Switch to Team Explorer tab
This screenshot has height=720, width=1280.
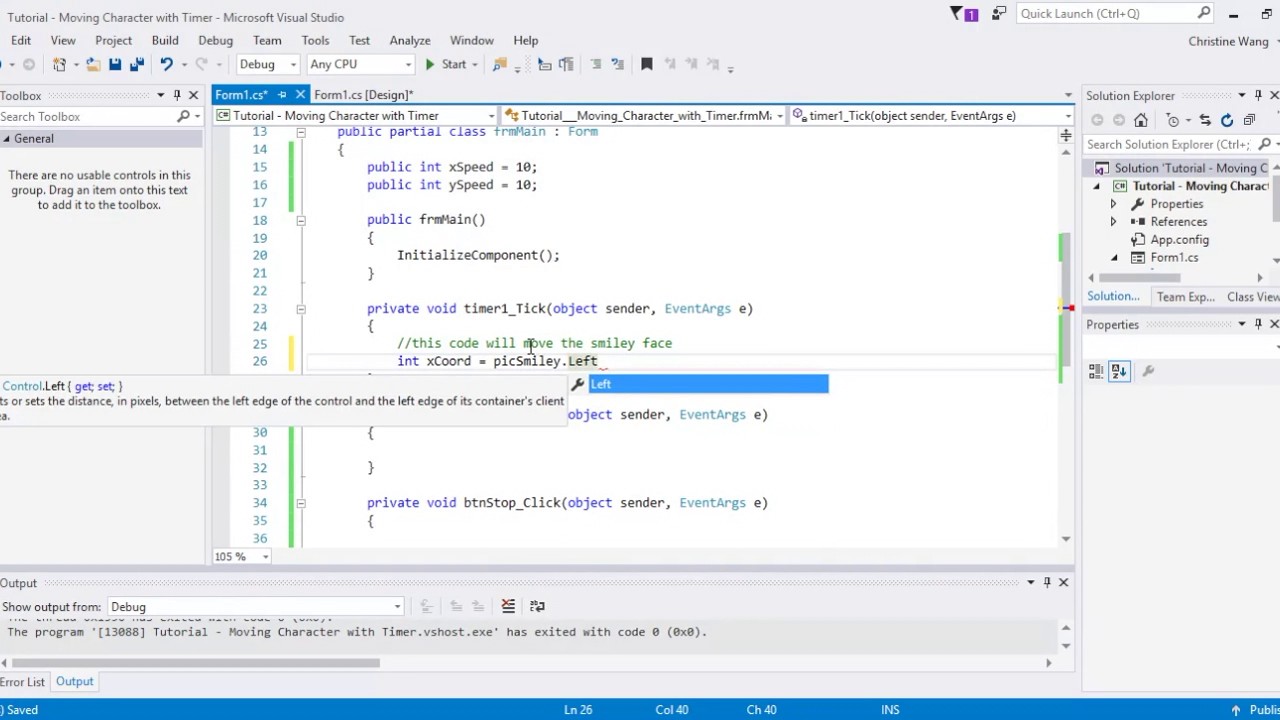[1185, 297]
